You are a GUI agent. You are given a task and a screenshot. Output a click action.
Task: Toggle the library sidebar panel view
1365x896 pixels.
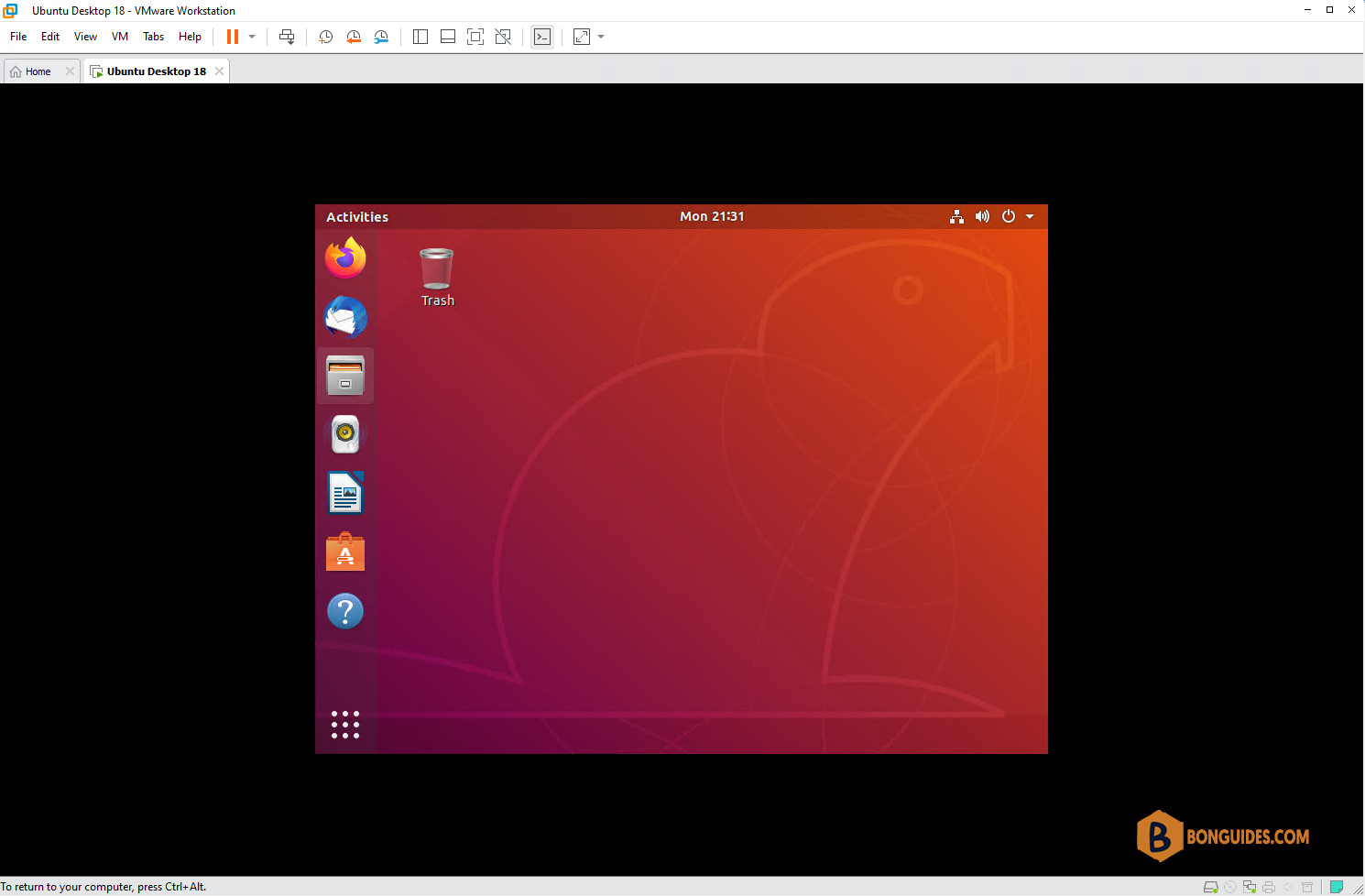click(x=420, y=37)
